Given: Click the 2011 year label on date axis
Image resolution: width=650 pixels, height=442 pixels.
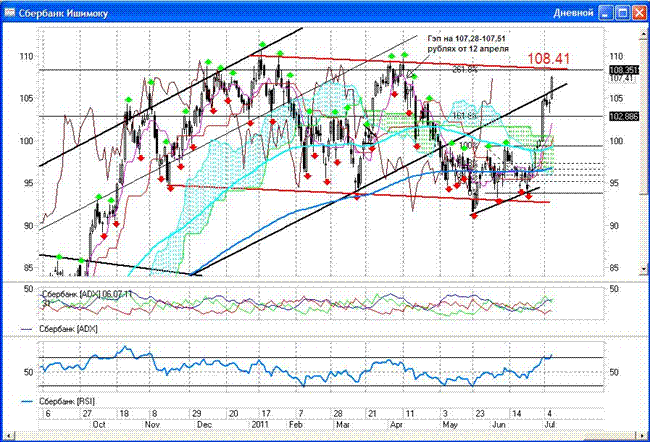Looking at the screenshot, I should (262, 424).
